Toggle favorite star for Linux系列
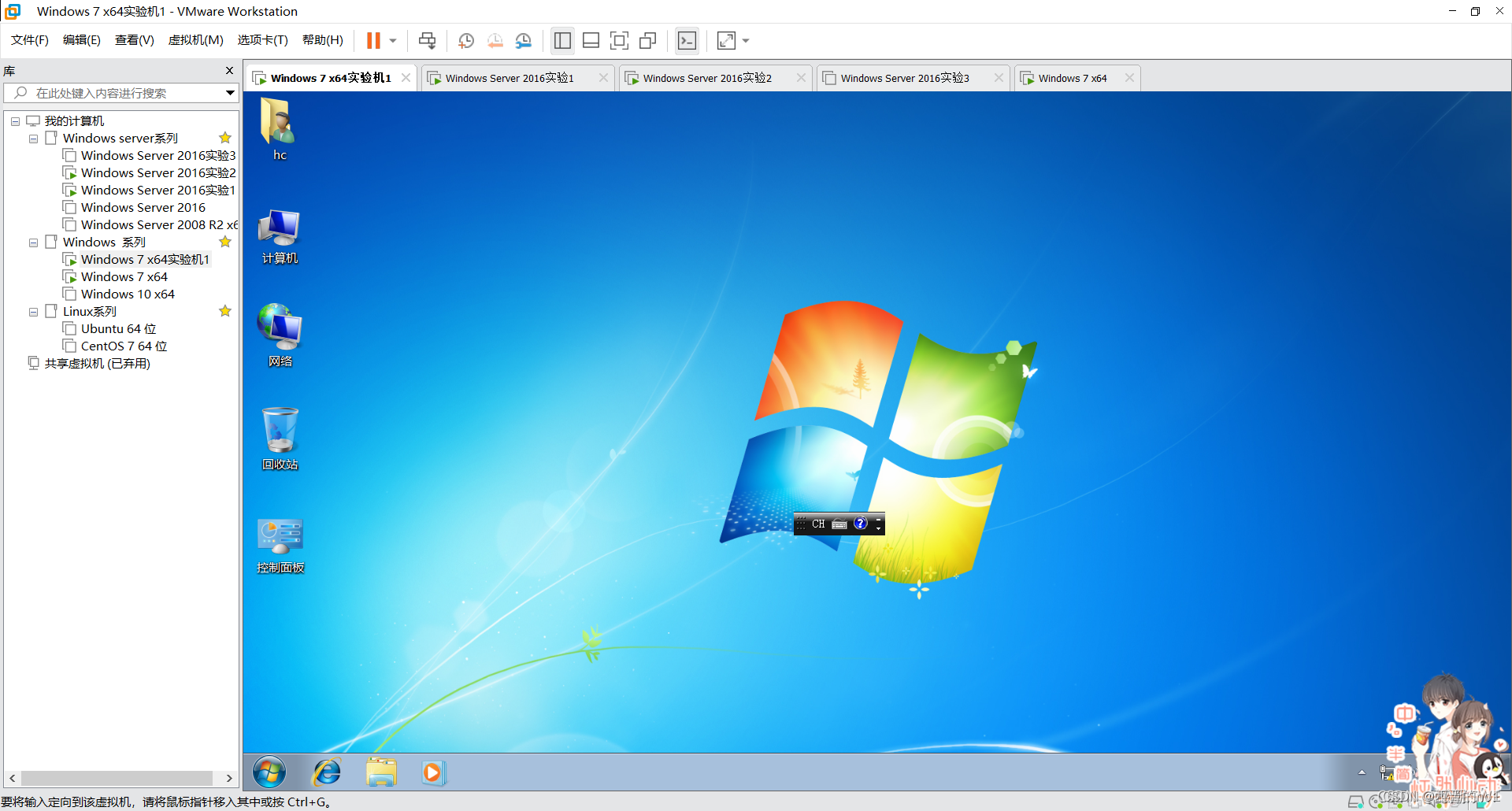Viewport: 1512px width, 811px height. [x=225, y=311]
